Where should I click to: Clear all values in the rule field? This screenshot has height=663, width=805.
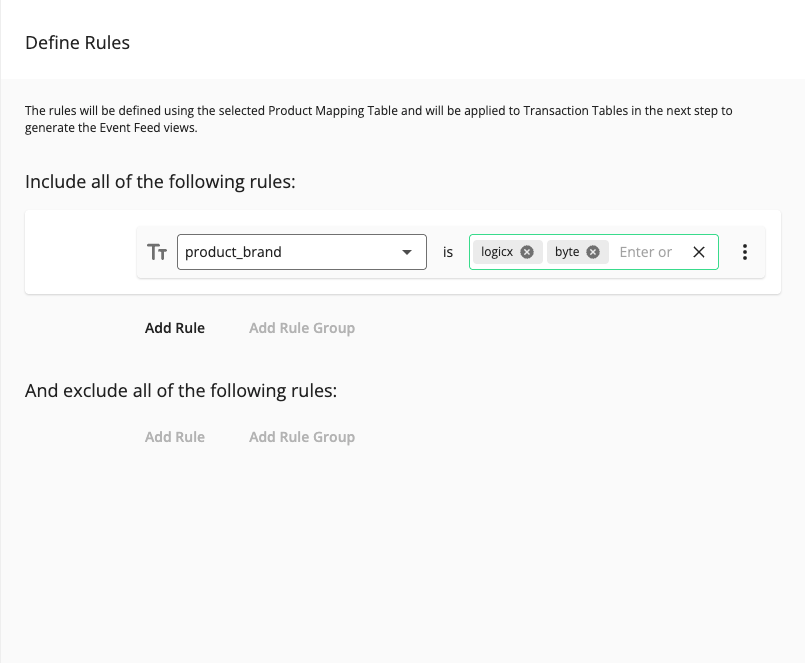point(699,252)
